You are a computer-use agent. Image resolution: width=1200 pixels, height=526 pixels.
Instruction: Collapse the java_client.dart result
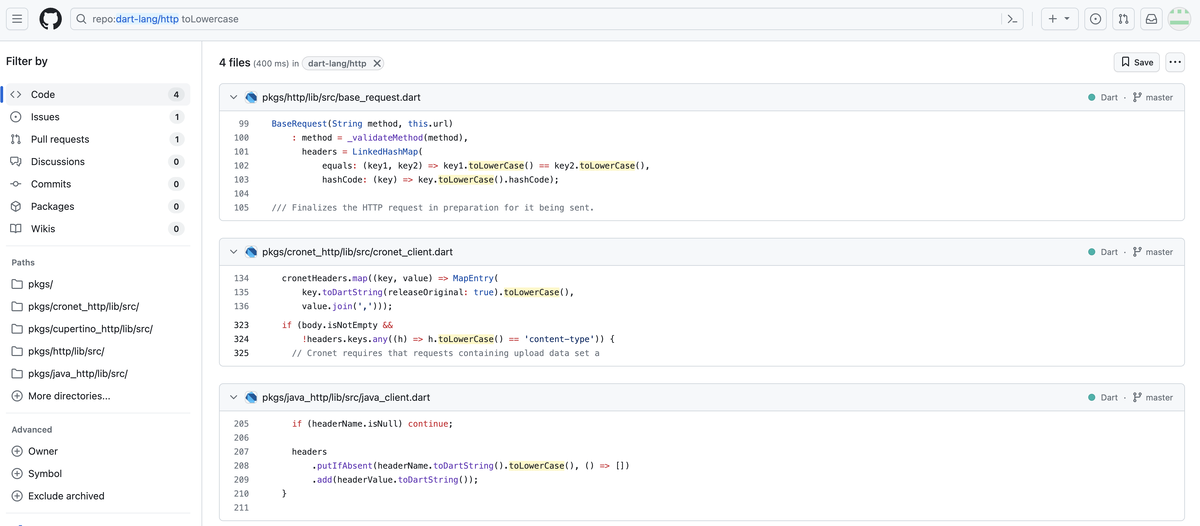tap(233, 397)
